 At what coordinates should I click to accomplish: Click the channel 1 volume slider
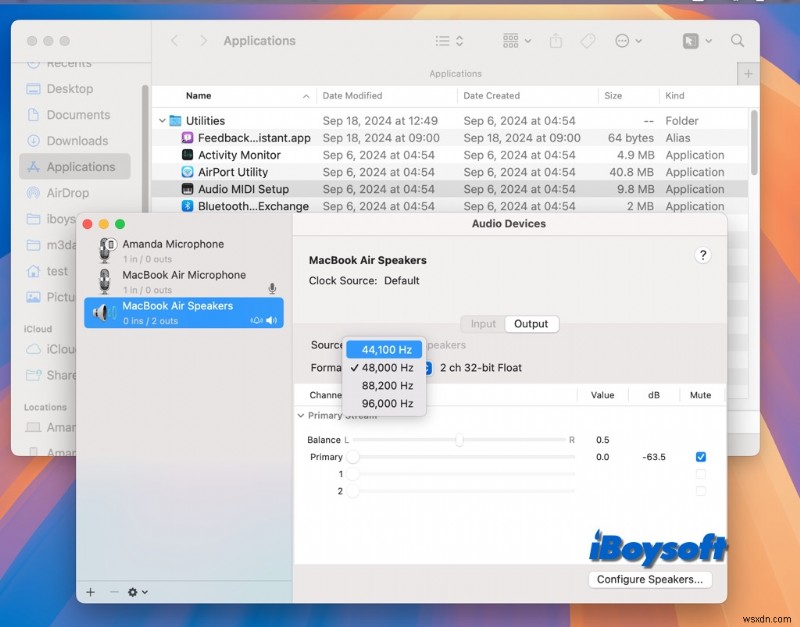pyautogui.click(x=463, y=474)
